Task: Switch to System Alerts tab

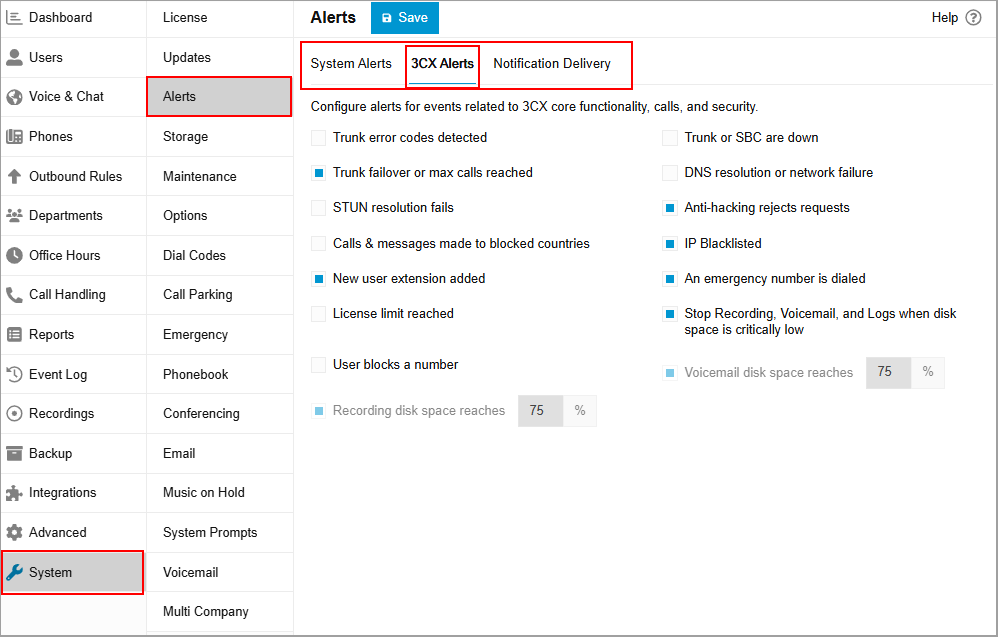Action: (351, 64)
